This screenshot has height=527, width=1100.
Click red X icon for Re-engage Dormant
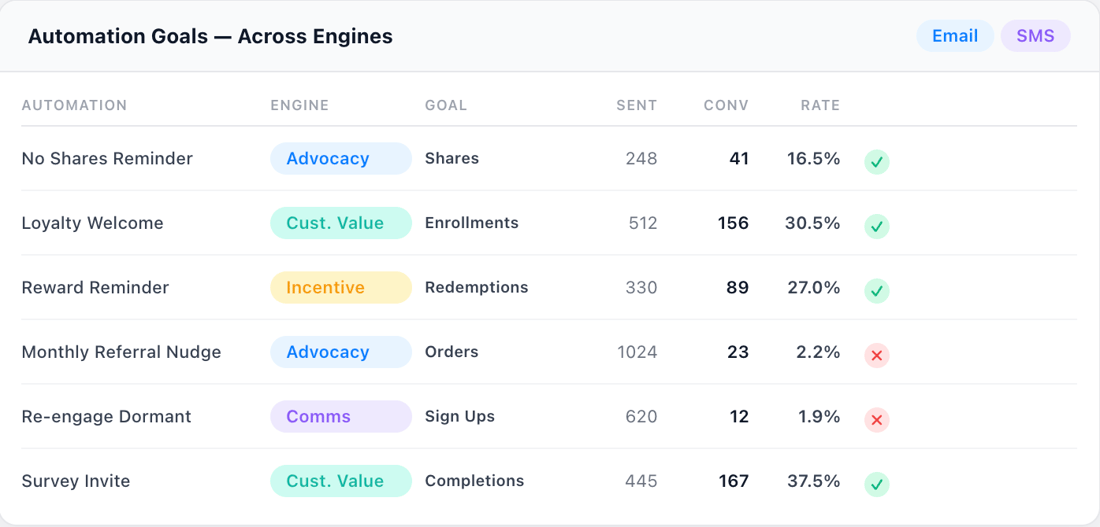point(877,420)
